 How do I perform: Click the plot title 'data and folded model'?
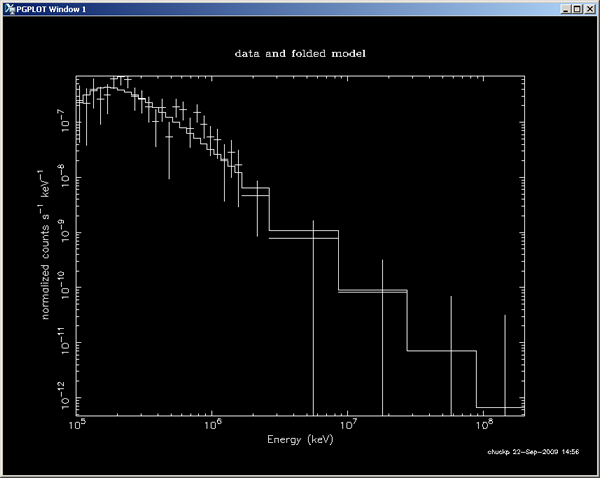(x=300, y=54)
